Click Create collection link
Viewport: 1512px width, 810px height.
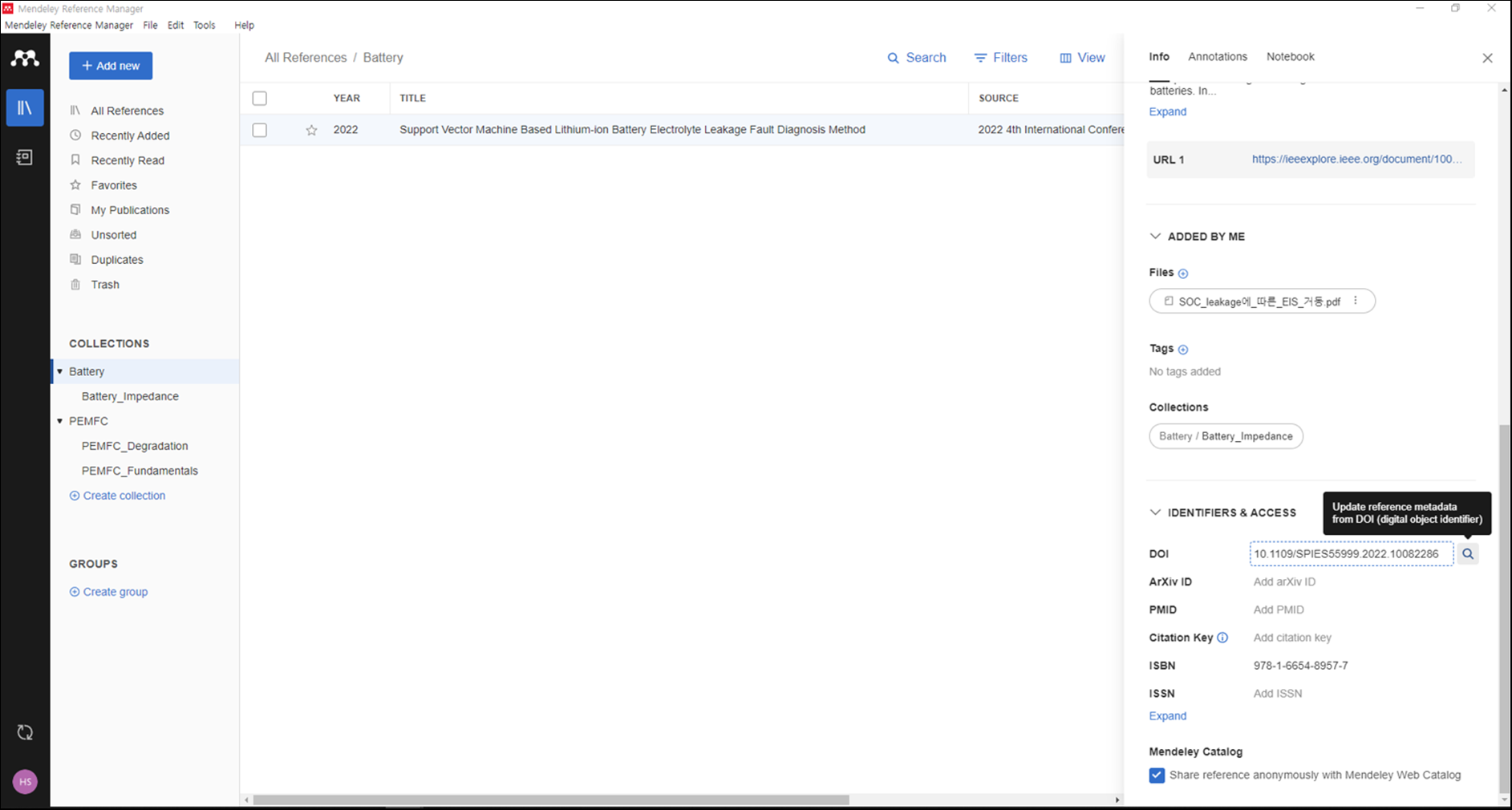click(x=117, y=496)
